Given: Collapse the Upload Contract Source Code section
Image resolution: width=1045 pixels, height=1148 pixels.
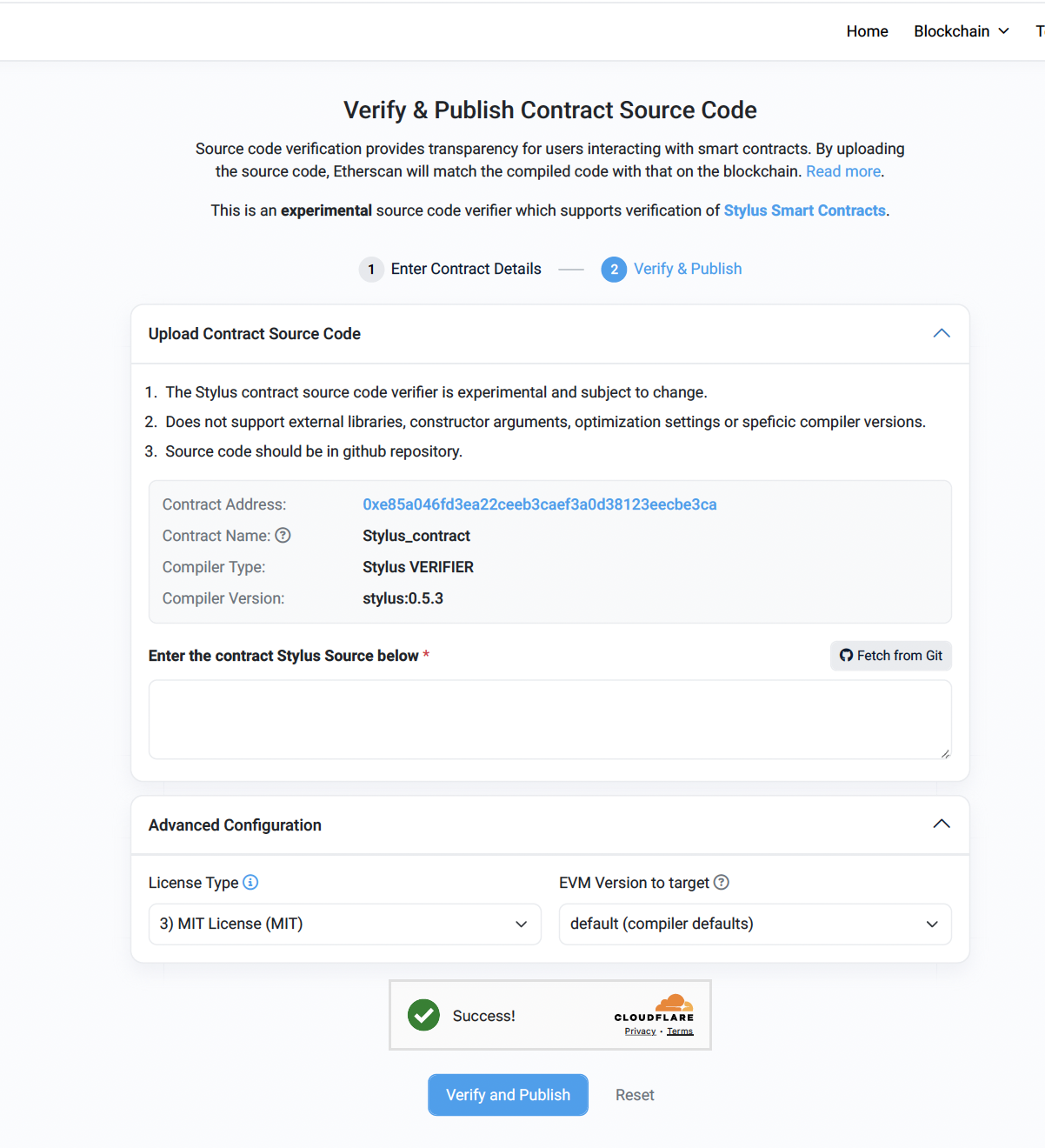Looking at the screenshot, I should point(942,333).
